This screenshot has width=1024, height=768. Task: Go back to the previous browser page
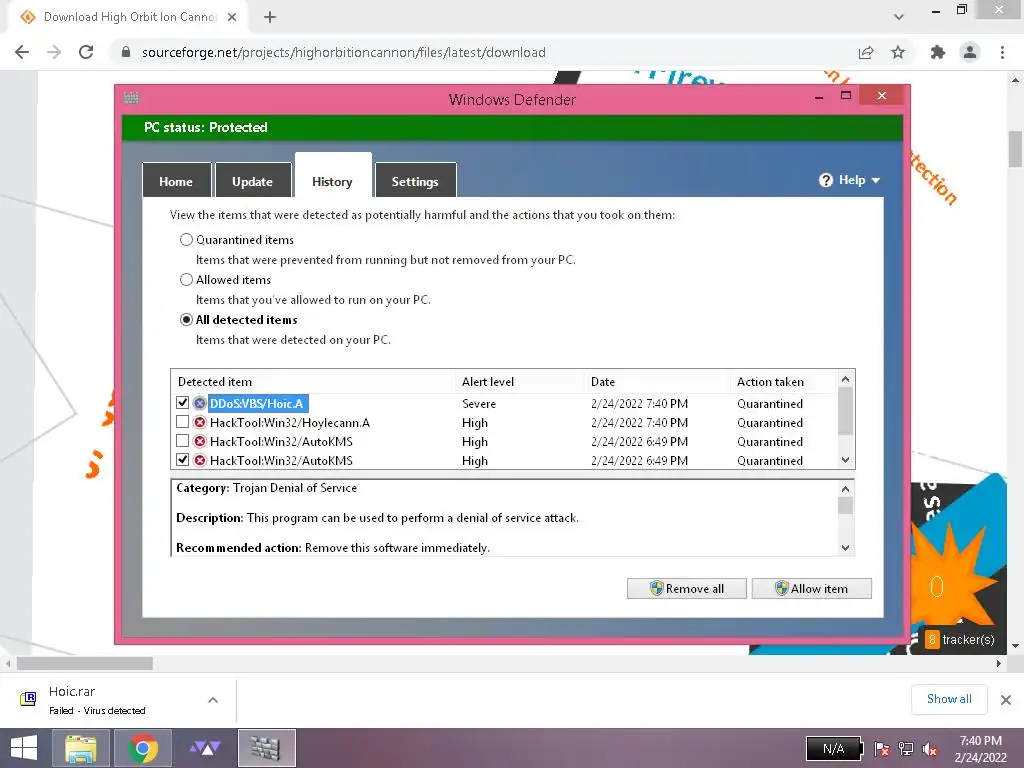22,52
